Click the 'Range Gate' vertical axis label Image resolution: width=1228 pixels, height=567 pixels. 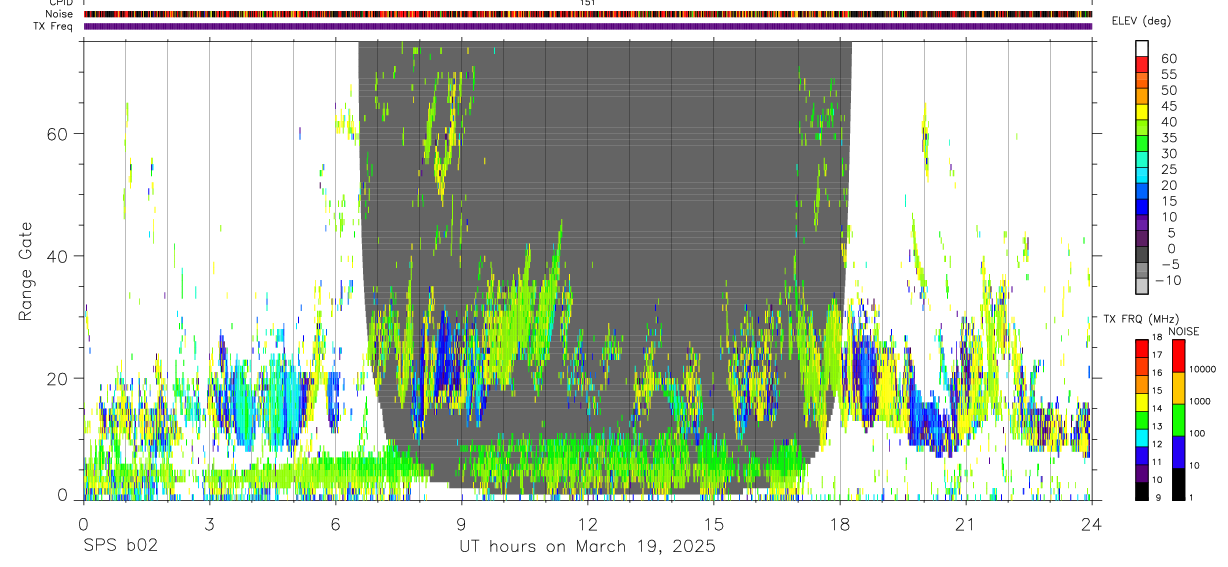click(24, 271)
